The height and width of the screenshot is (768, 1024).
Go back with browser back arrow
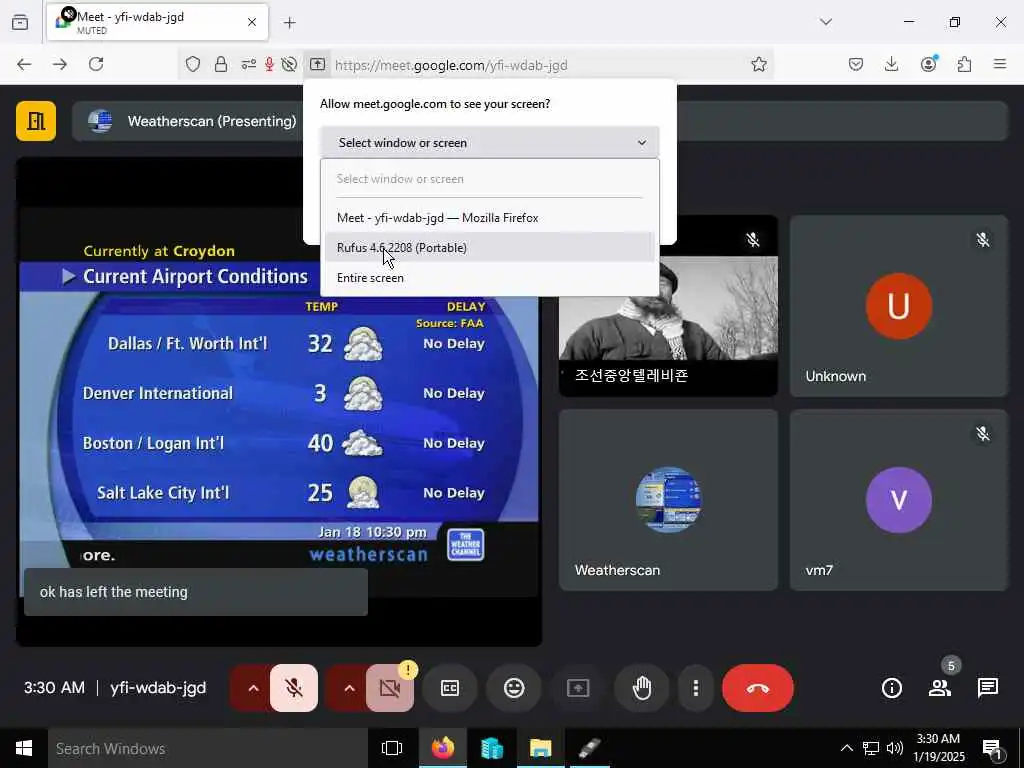pyautogui.click(x=24, y=64)
